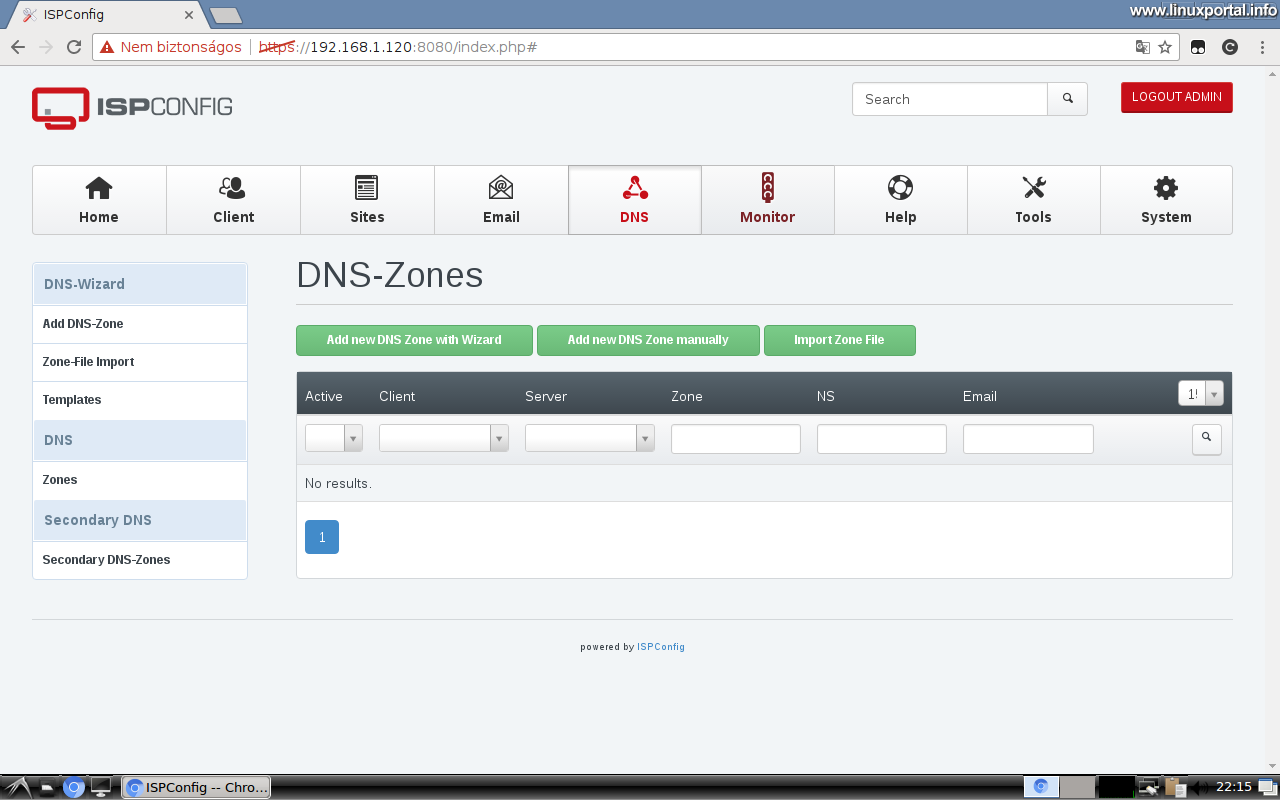The width and height of the screenshot is (1280, 800).
Task: Open the Help module
Action: point(901,200)
